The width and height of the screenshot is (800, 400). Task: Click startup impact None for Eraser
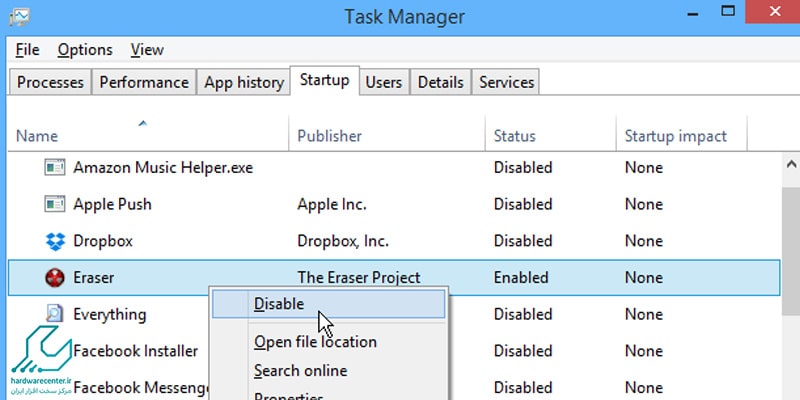pos(644,278)
